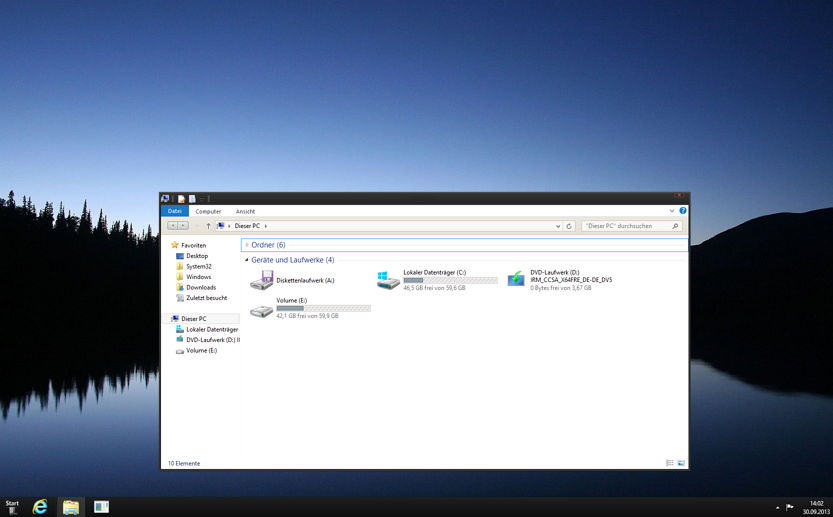Click the "Dieser PC" durchsuchen search field
Screen dimensions: 833x517
(x=626, y=226)
